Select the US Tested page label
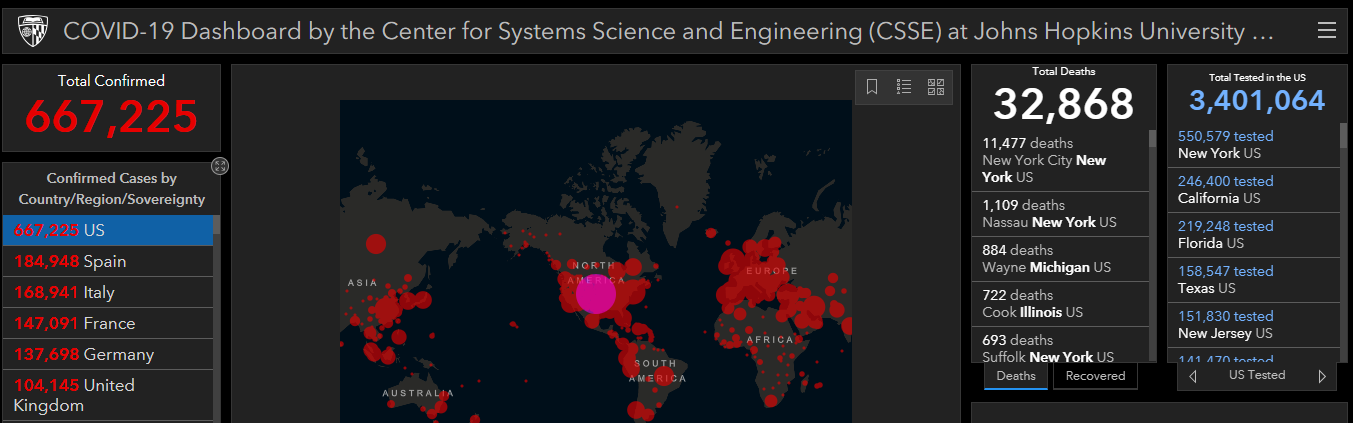Viewport: 1353px width, 423px height. pos(1257,375)
